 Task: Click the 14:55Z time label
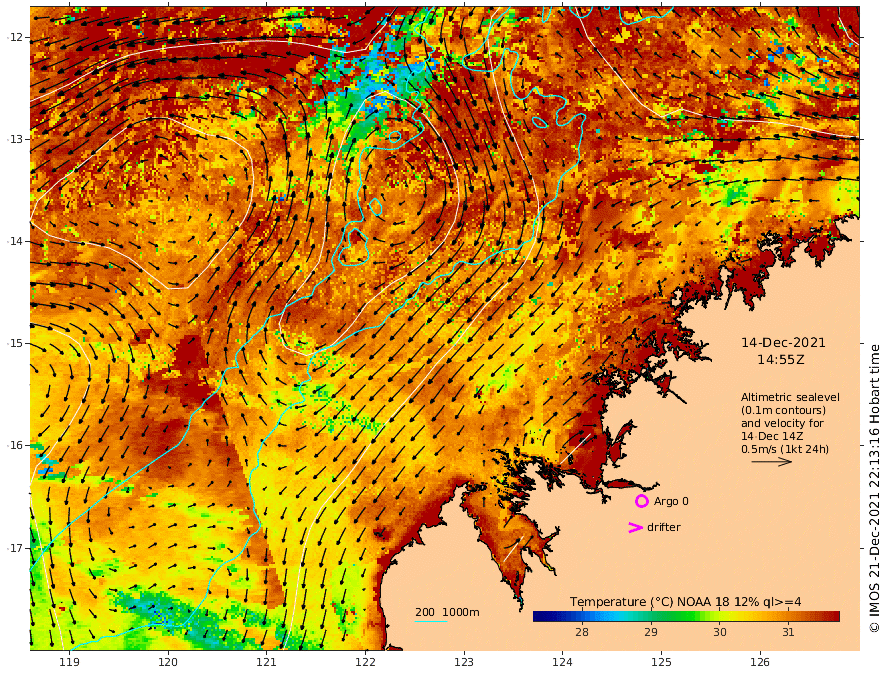(x=781, y=360)
